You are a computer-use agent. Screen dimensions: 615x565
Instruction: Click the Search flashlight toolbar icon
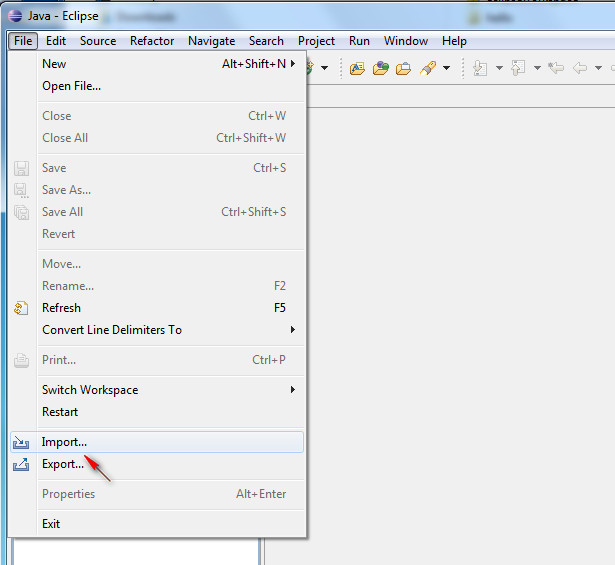pos(428,68)
